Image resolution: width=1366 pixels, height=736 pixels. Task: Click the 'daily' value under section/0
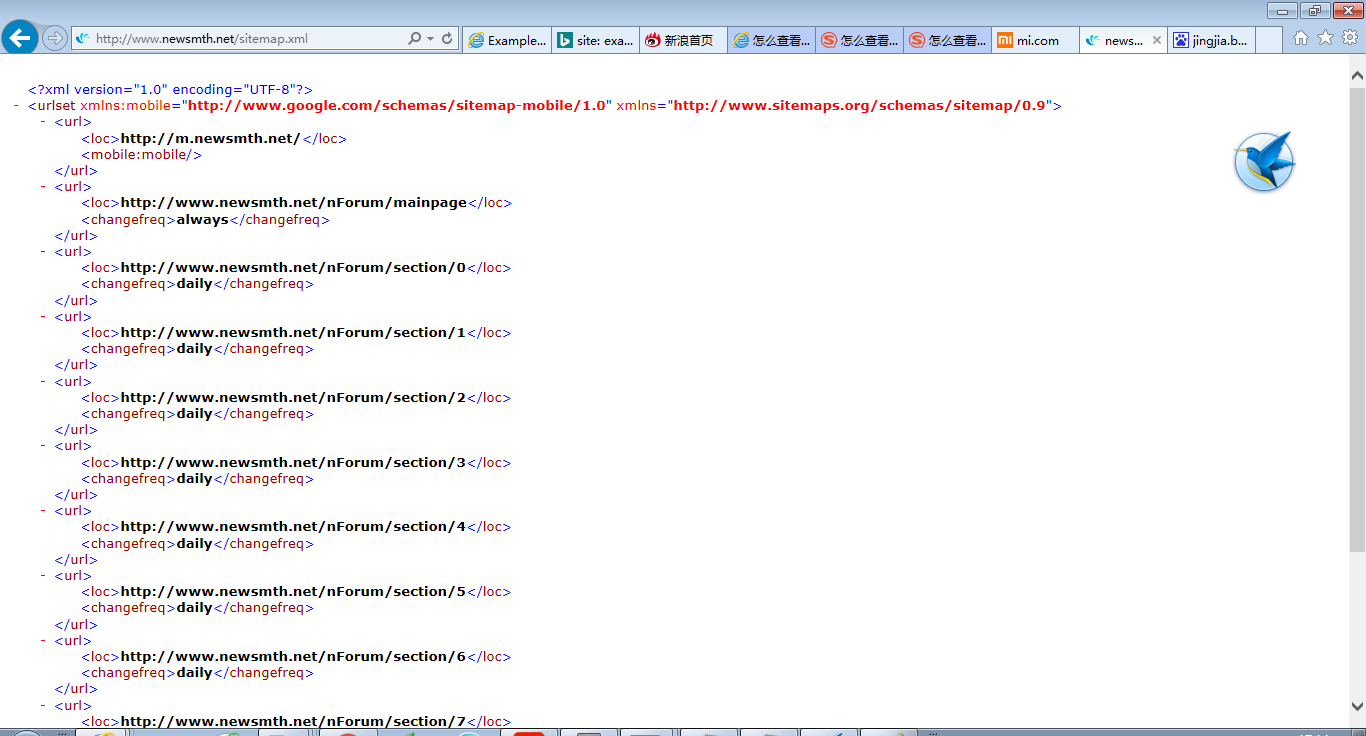click(x=195, y=283)
